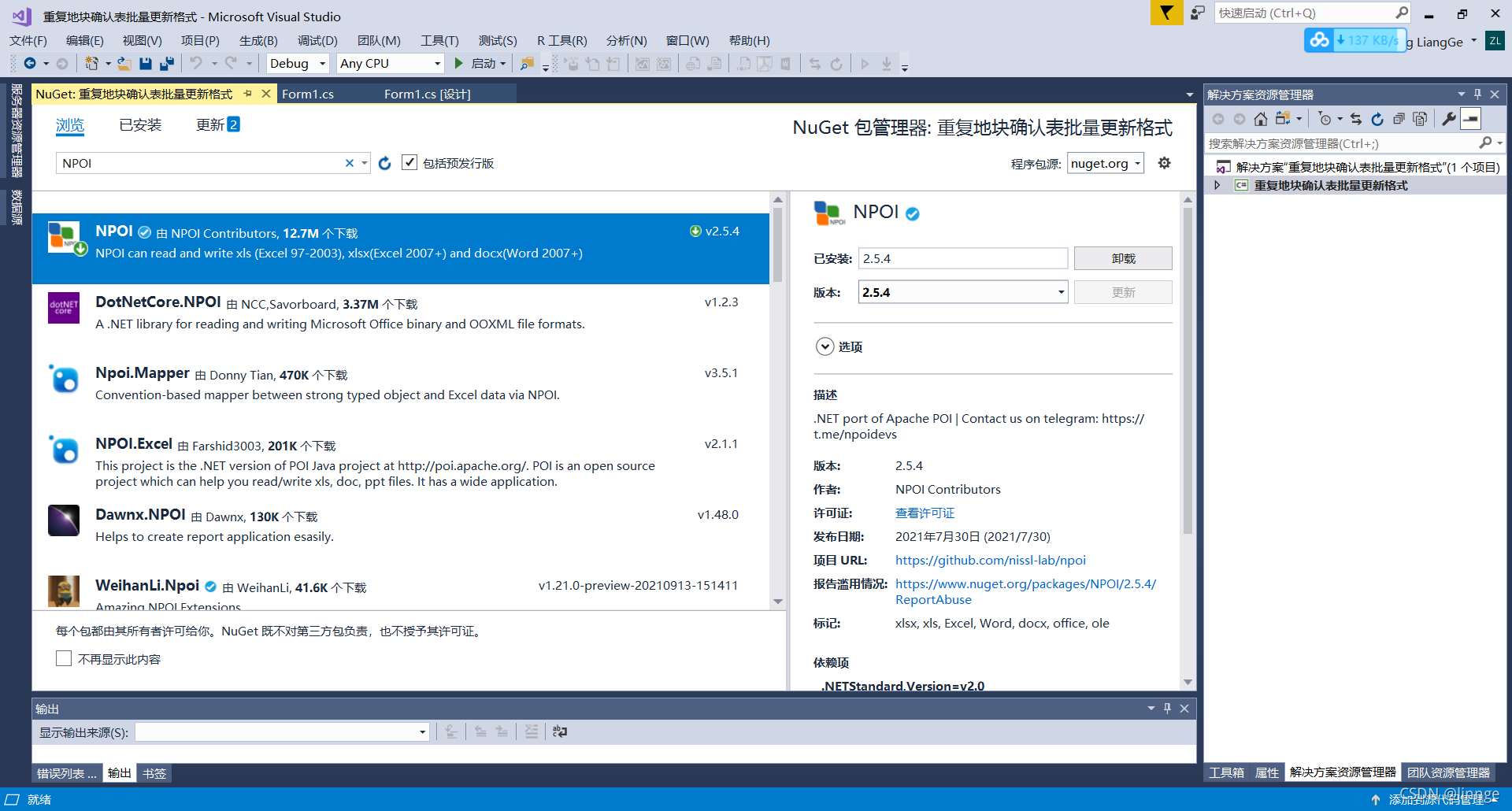
Task: Open Properties wrench icon in Solution Explorer
Action: pos(1449,119)
